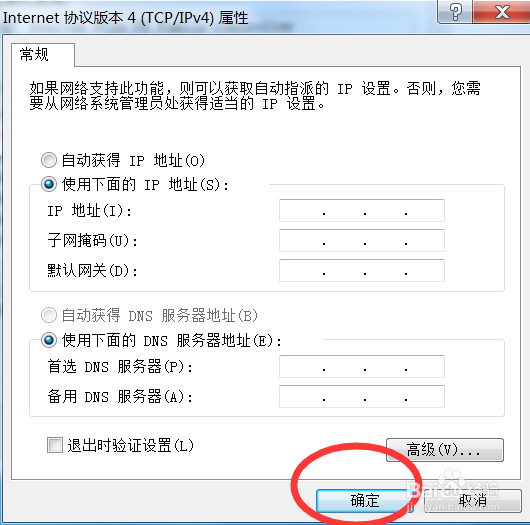
Task: Click the 子网掩码 input field
Action: tap(362, 240)
